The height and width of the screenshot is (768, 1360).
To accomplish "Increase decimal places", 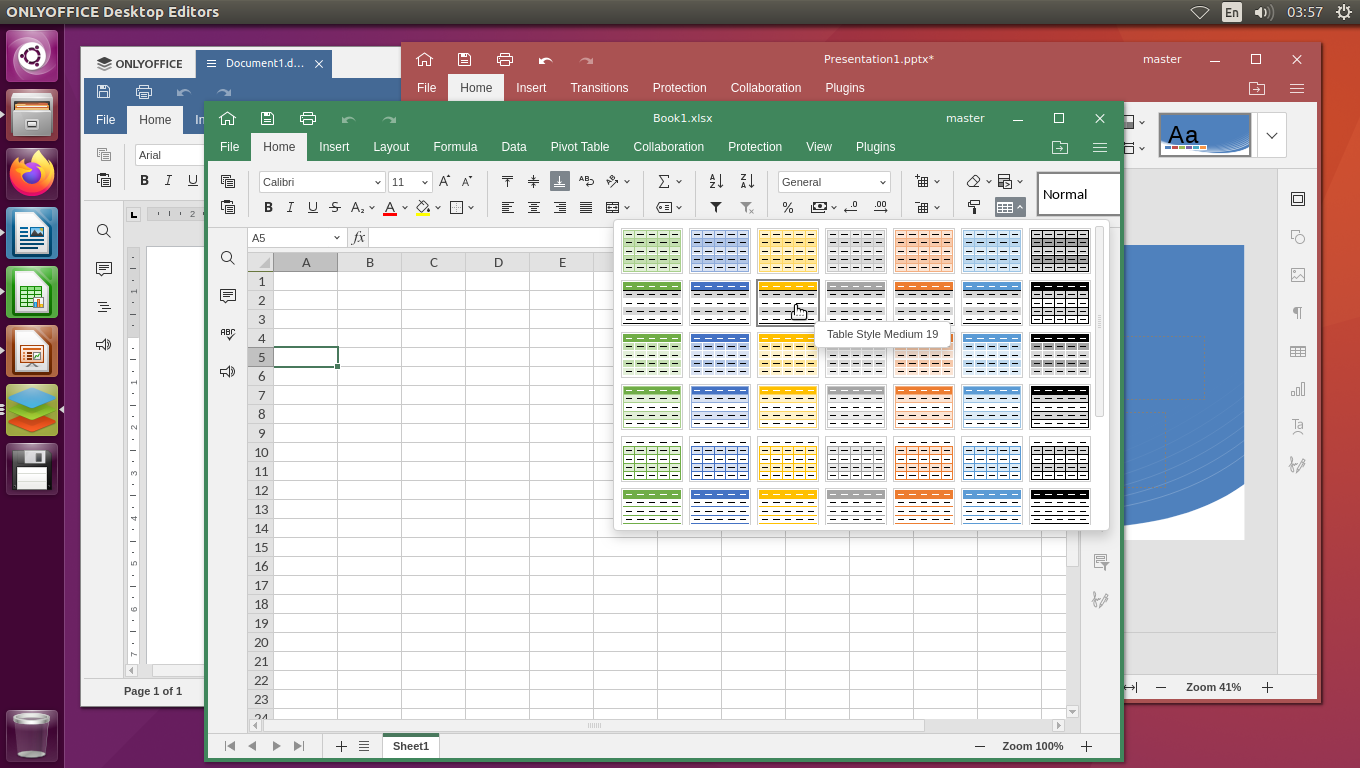I will tap(880, 208).
